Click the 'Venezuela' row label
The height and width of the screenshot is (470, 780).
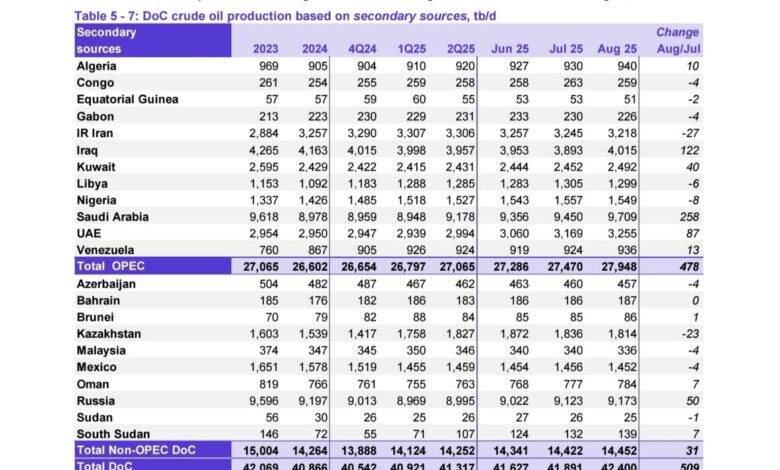(108, 251)
